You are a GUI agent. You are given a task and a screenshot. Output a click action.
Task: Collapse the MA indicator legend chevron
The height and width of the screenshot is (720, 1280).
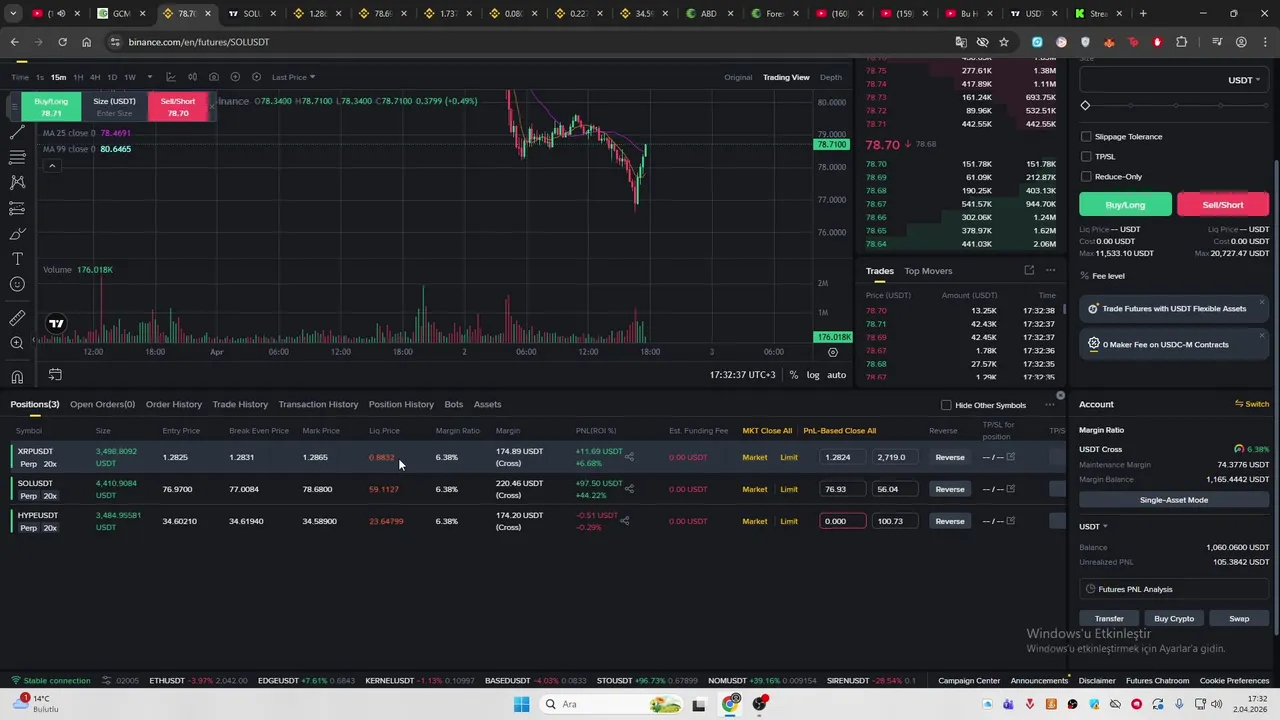click(x=52, y=165)
